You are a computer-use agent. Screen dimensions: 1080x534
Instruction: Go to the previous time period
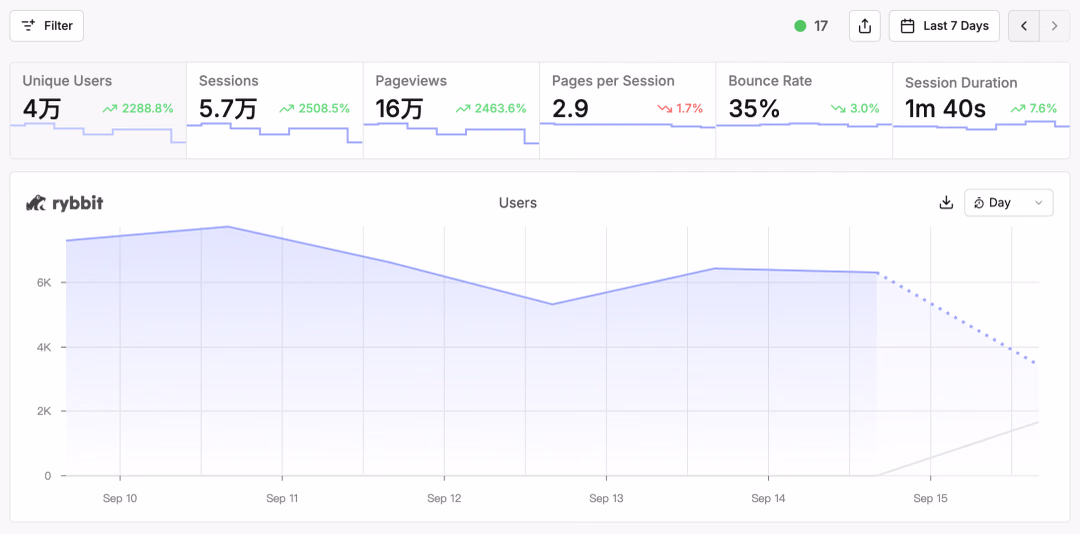point(1024,26)
